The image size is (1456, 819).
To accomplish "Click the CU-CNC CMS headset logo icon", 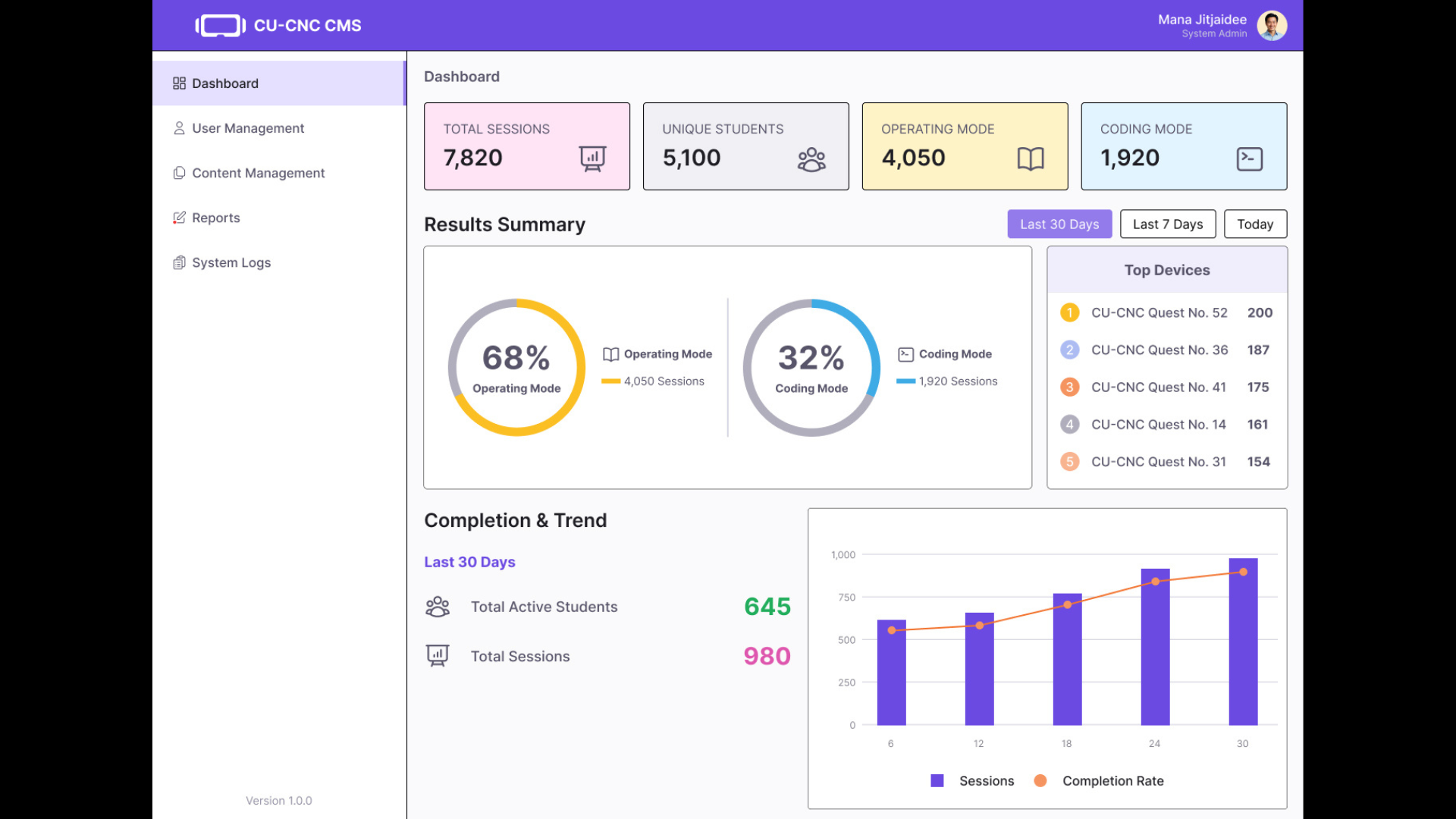I will pos(220,26).
